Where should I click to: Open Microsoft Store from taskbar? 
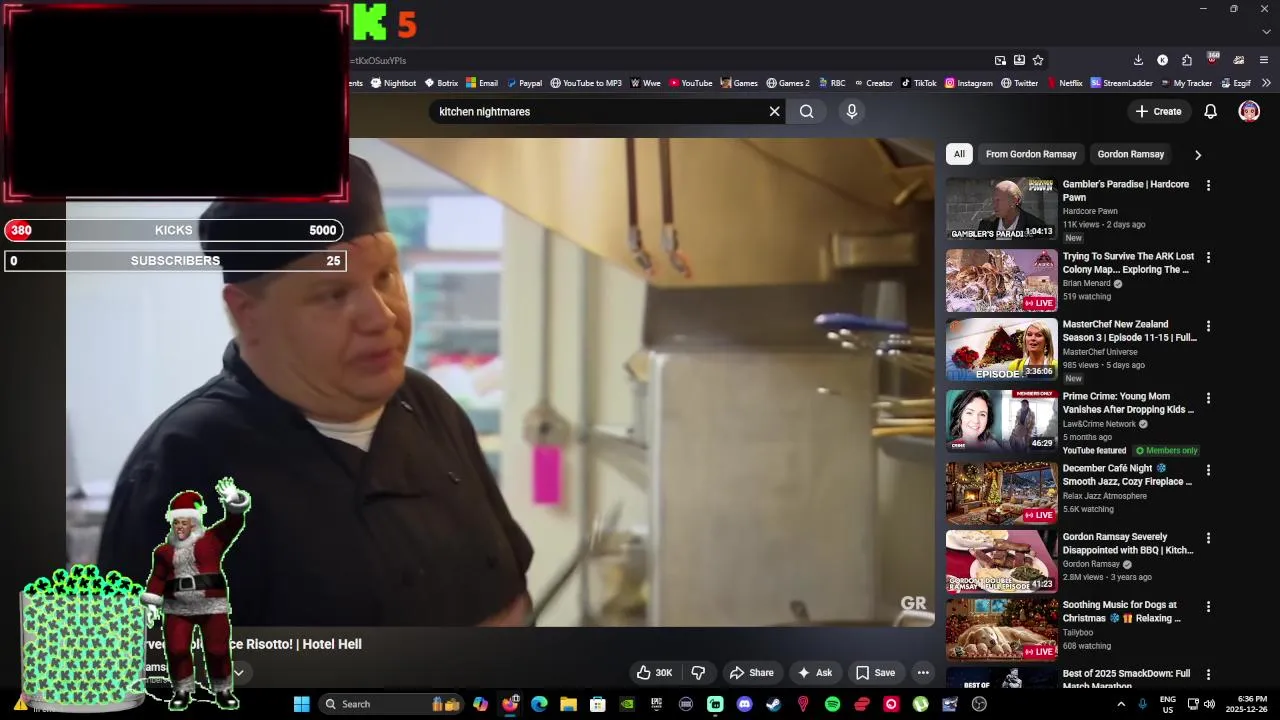pyautogui.click(x=597, y=704)
